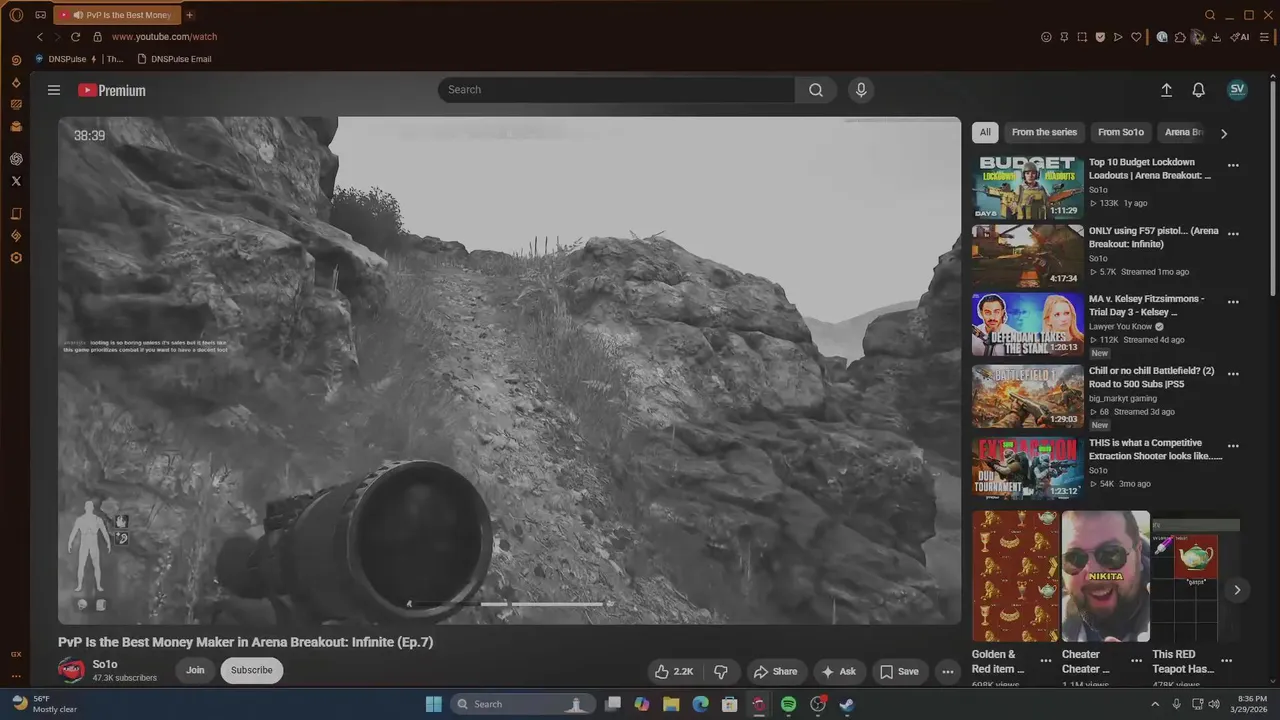The height and width of the screenshot is (720, 1280).
Task: Open options for MA v. Kelsey Fitzsimmons video
Action: [x=1233, y=302]
